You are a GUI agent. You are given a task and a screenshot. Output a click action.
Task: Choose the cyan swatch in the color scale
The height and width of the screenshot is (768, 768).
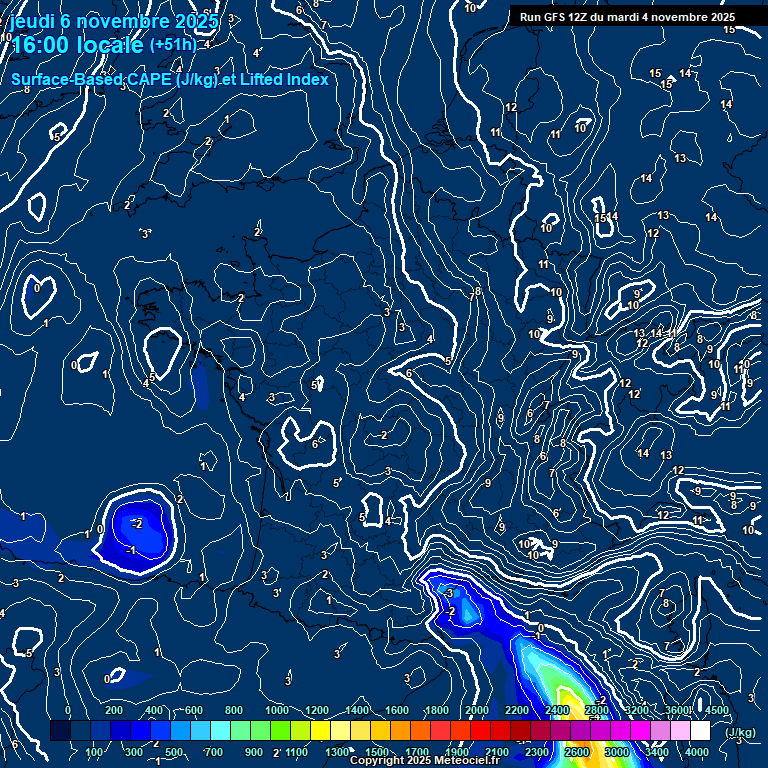tap(220, 730)
